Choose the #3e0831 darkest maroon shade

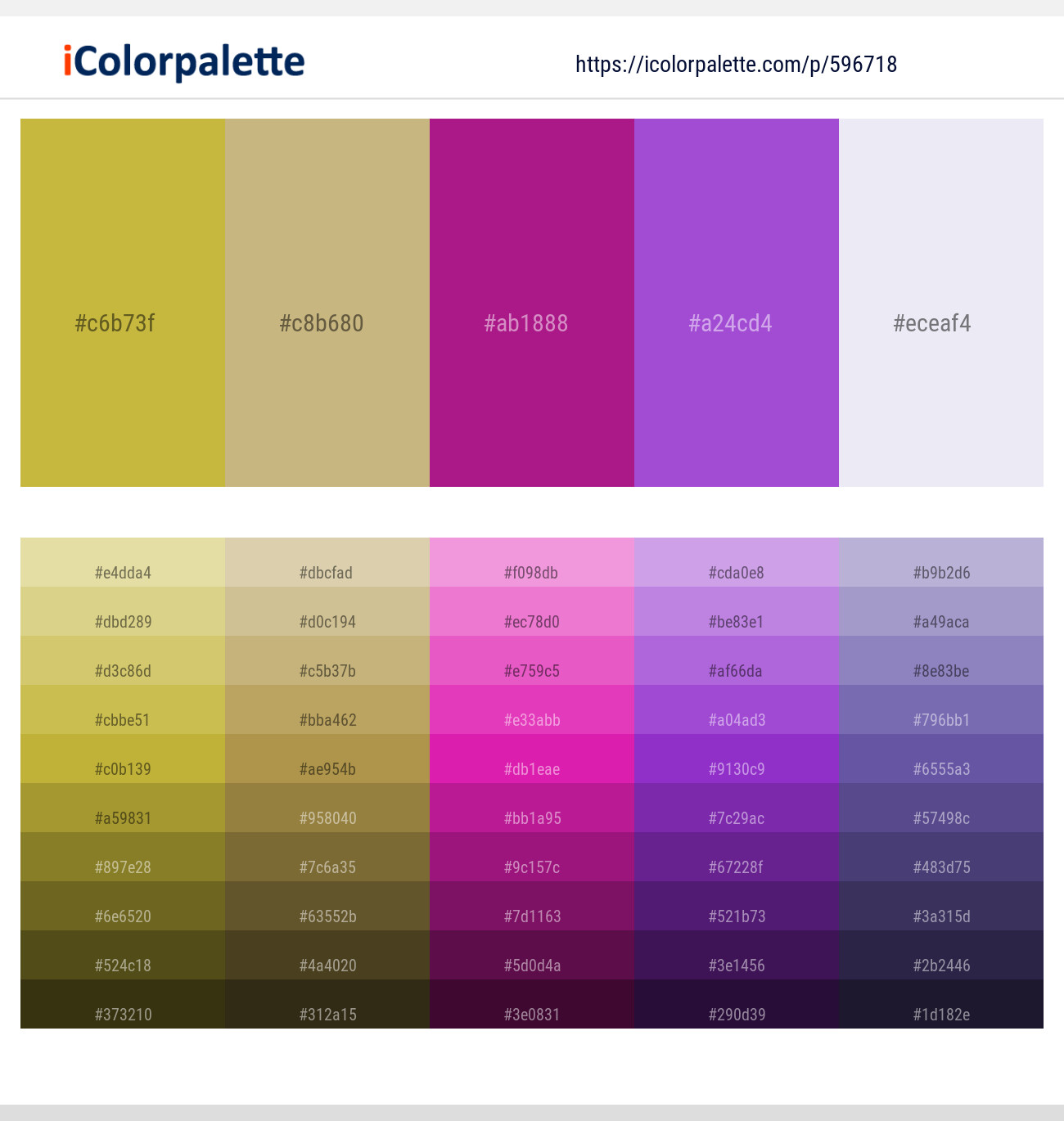532,1005
